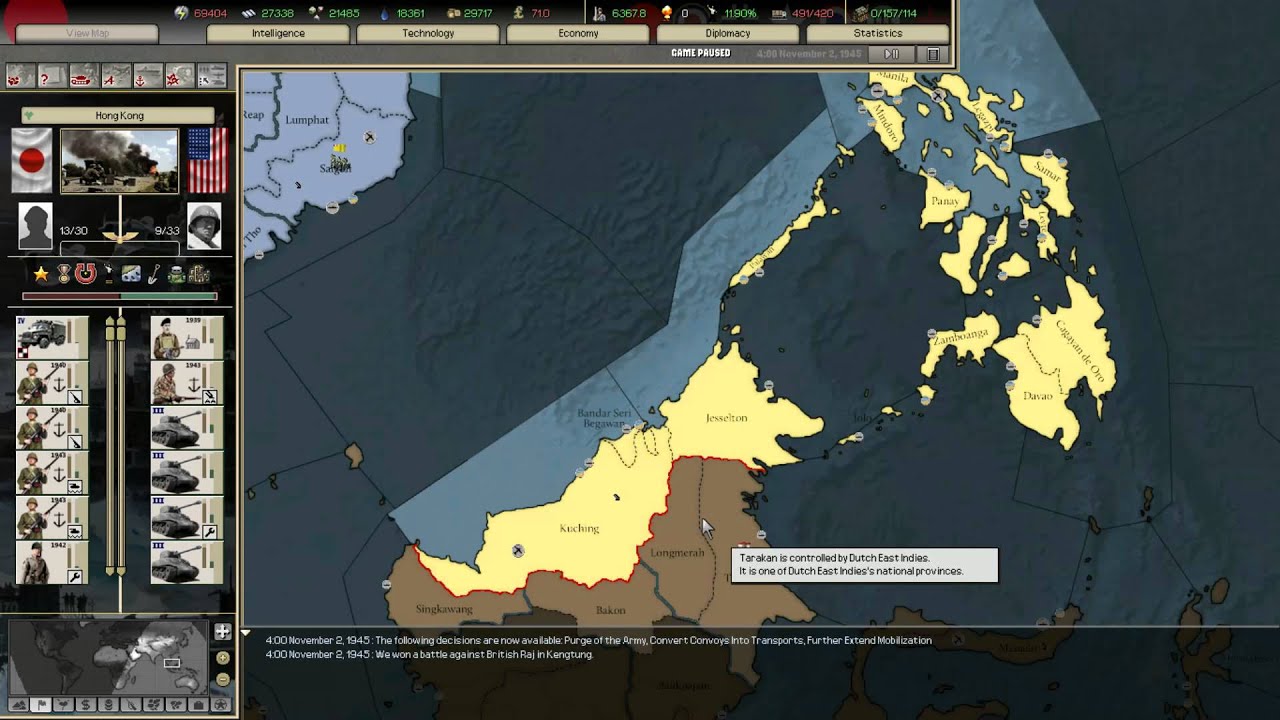Click the Davao province label
The height and width of the screenshot is (720, 1280).
tap(1038, 396)
